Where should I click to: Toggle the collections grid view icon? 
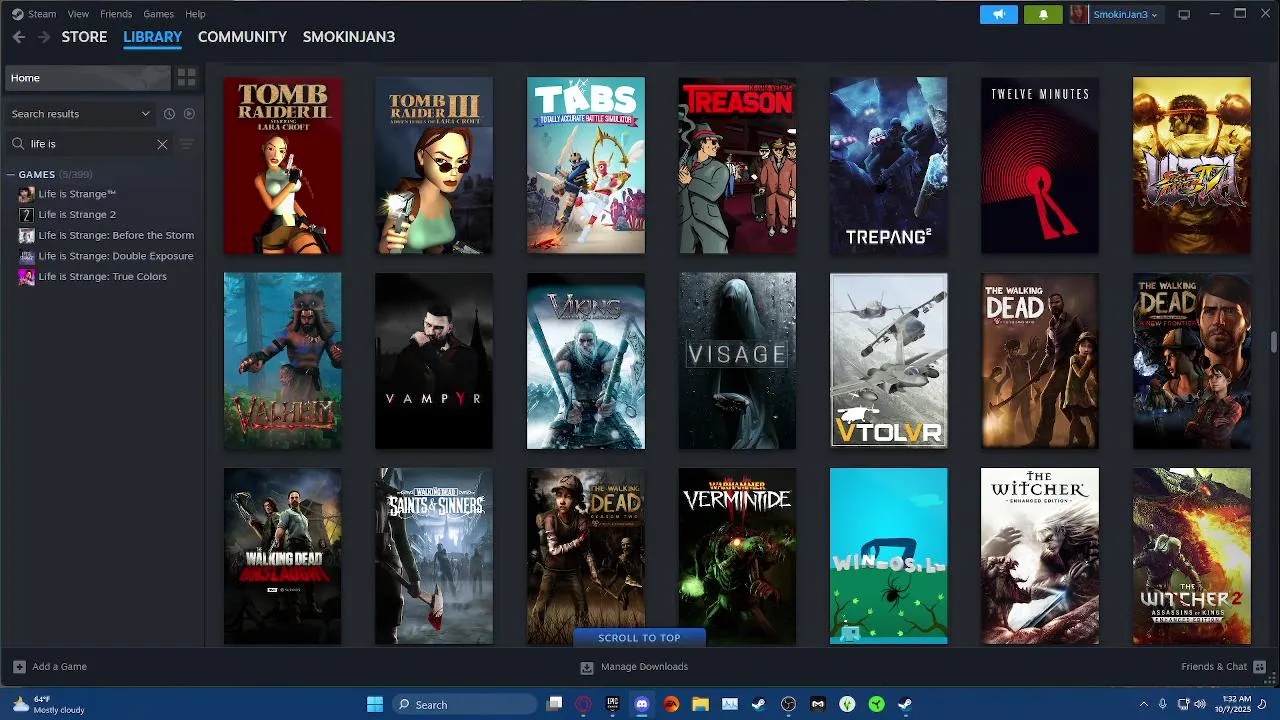click(x=186, y=78)
